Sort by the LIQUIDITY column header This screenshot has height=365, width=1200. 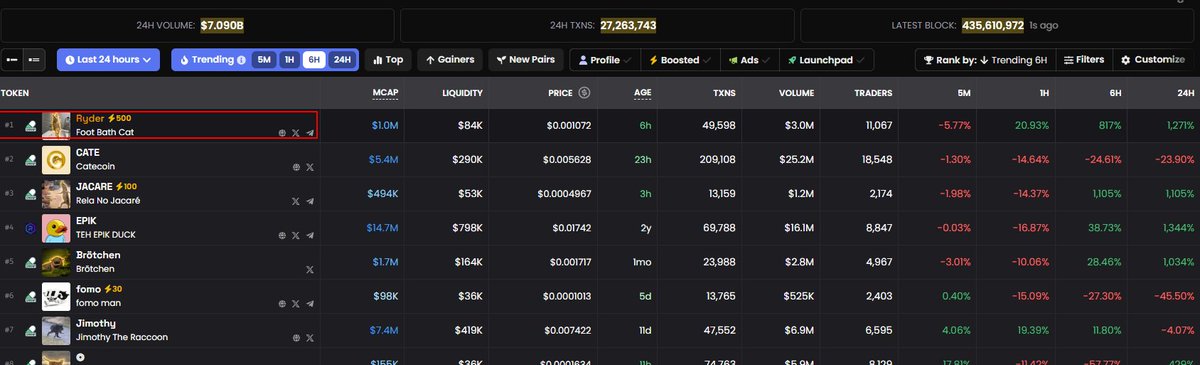point(462,92)
